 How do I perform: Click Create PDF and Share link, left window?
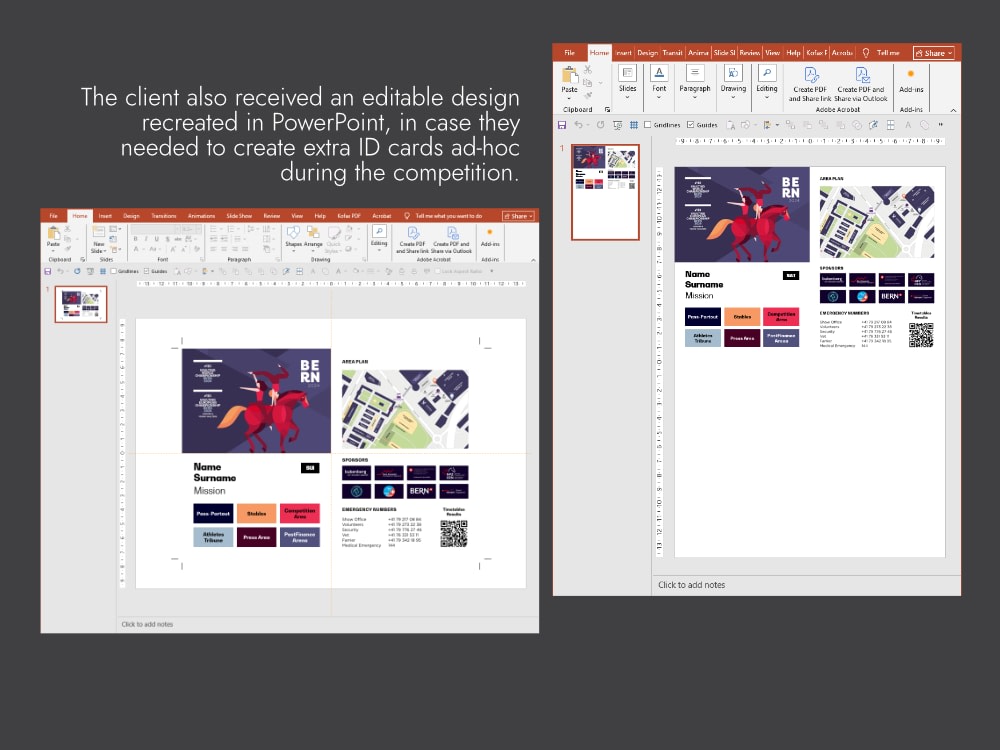412,239
